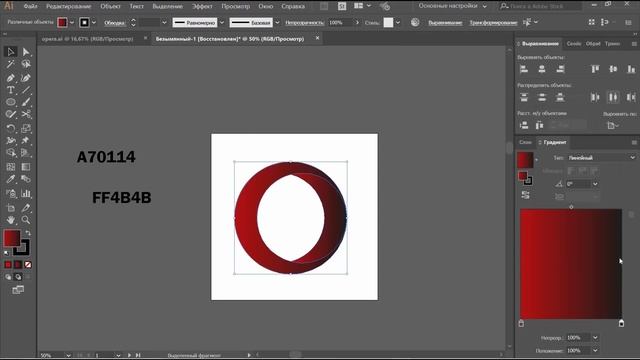Select the Ellipse tool

click(11, 102)
